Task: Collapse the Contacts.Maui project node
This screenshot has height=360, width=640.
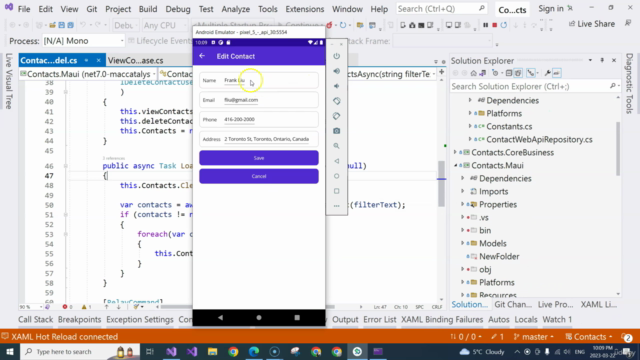Action: (456, 165)
